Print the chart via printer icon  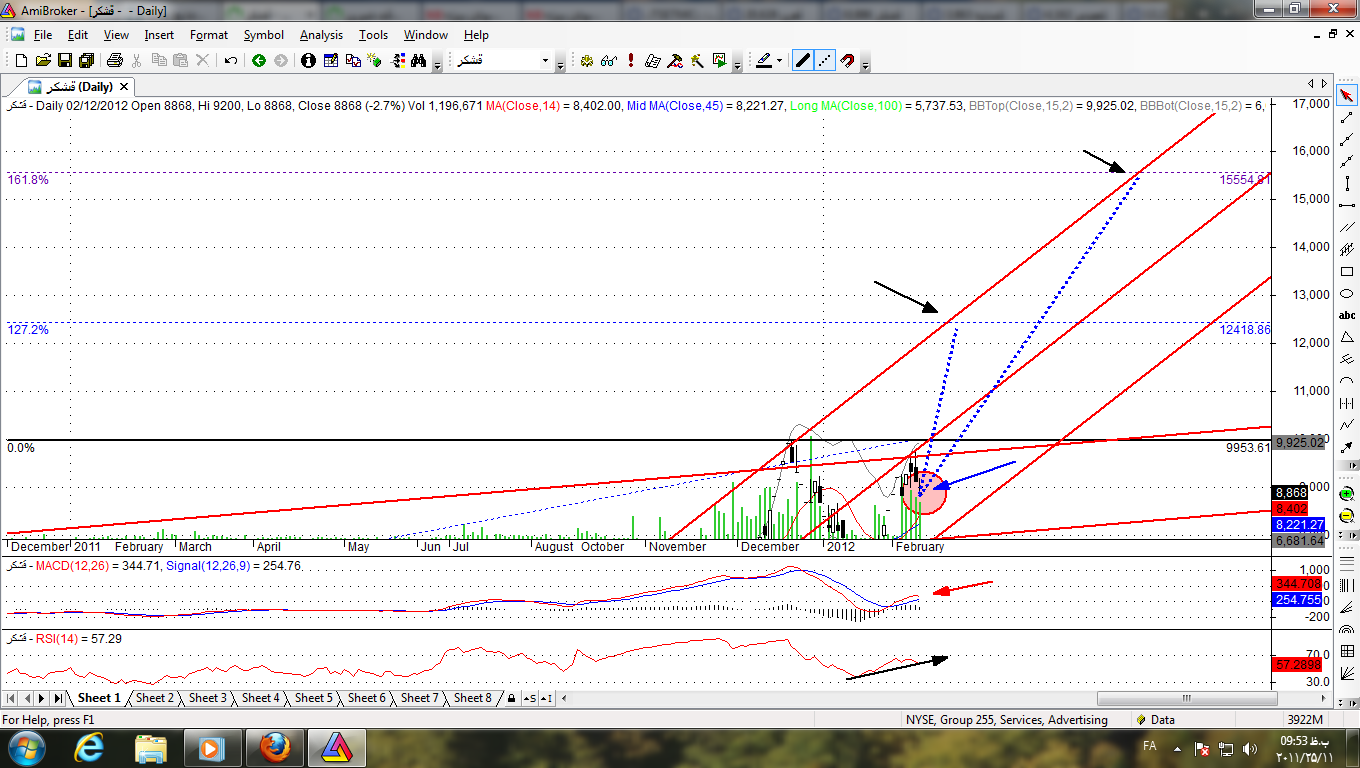[114, 61]
